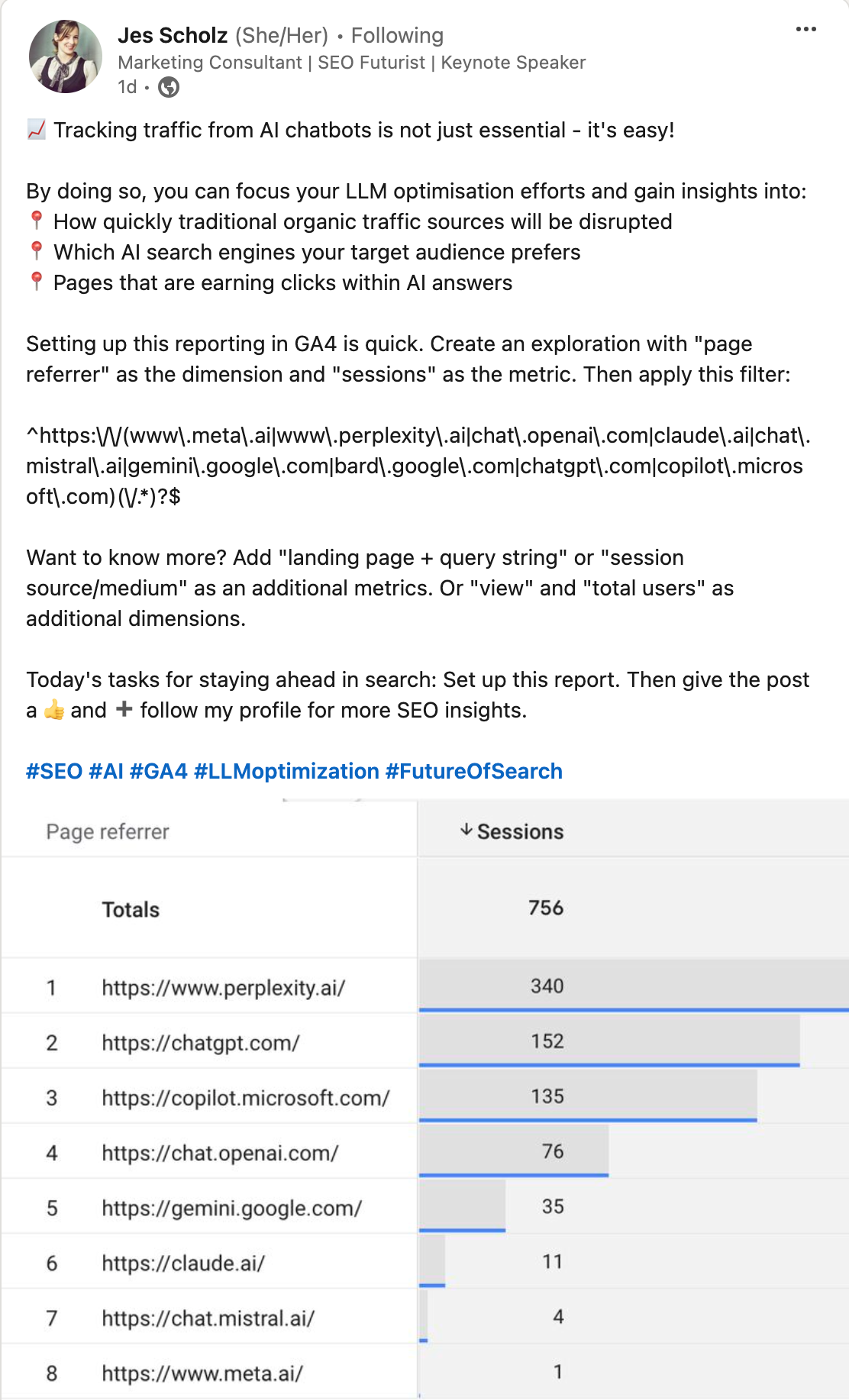
Task: Open the three-dot post options menu
Action: tap(805, 30)
